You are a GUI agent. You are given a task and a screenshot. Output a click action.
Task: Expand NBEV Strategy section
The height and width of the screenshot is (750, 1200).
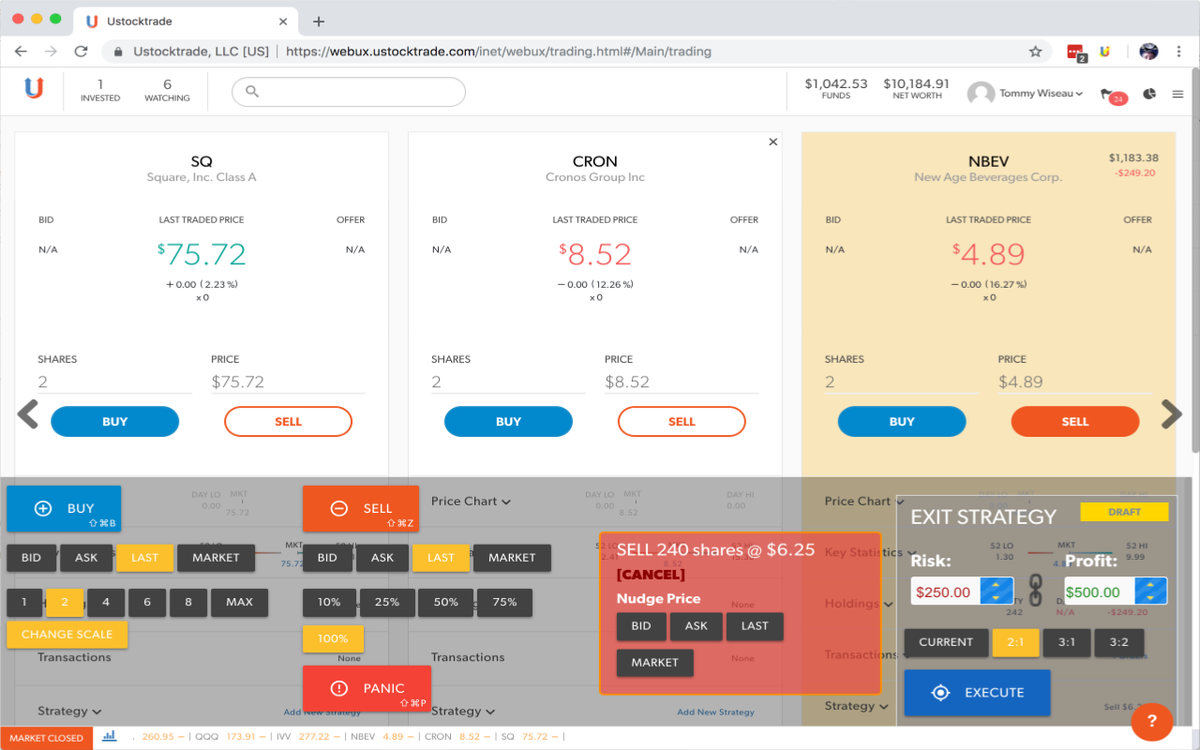pos(857,706)
